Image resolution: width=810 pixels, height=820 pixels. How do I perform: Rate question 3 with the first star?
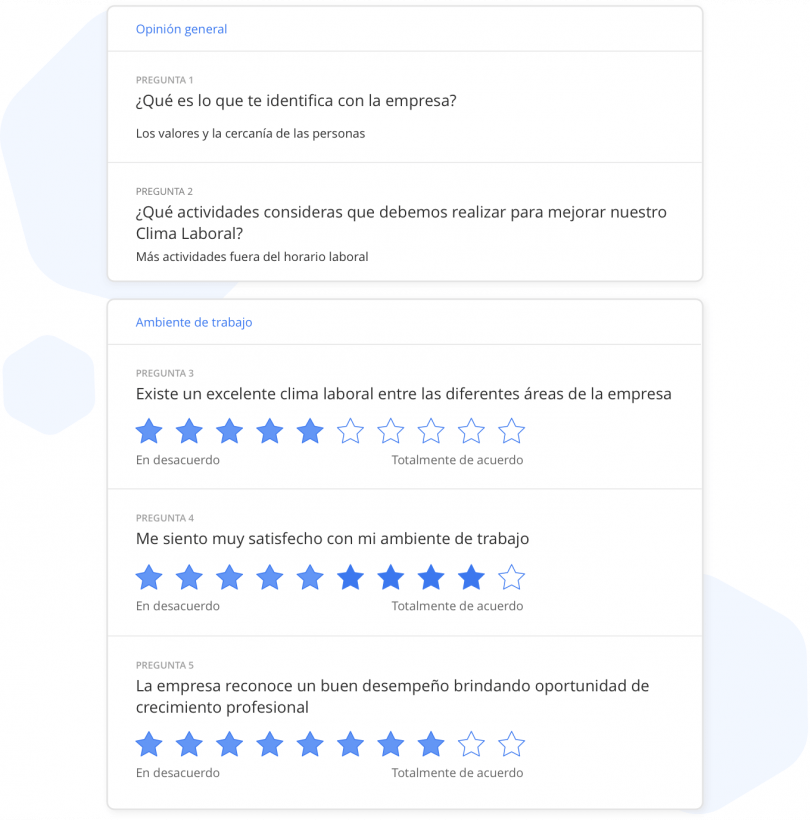[149, 431]
